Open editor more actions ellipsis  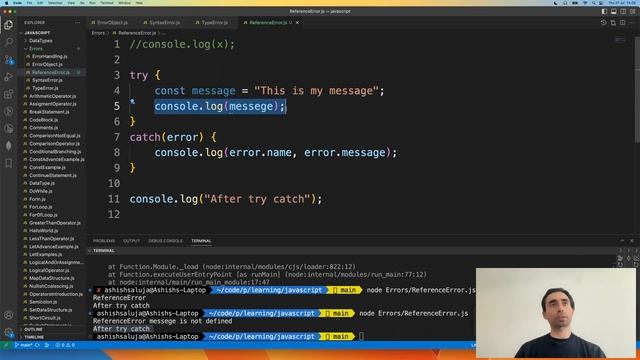(632, 23)
